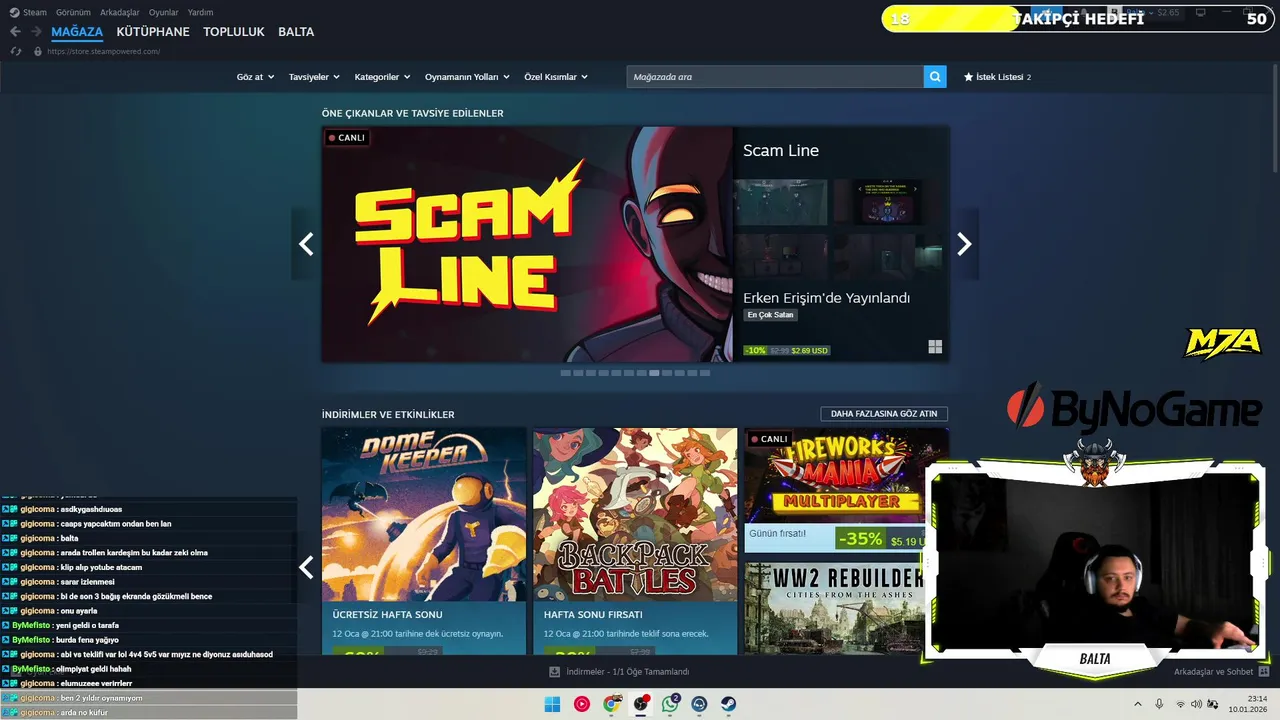Jump to the first carousel page dot
Screen dimensions: 1280x720
[565, 373]
